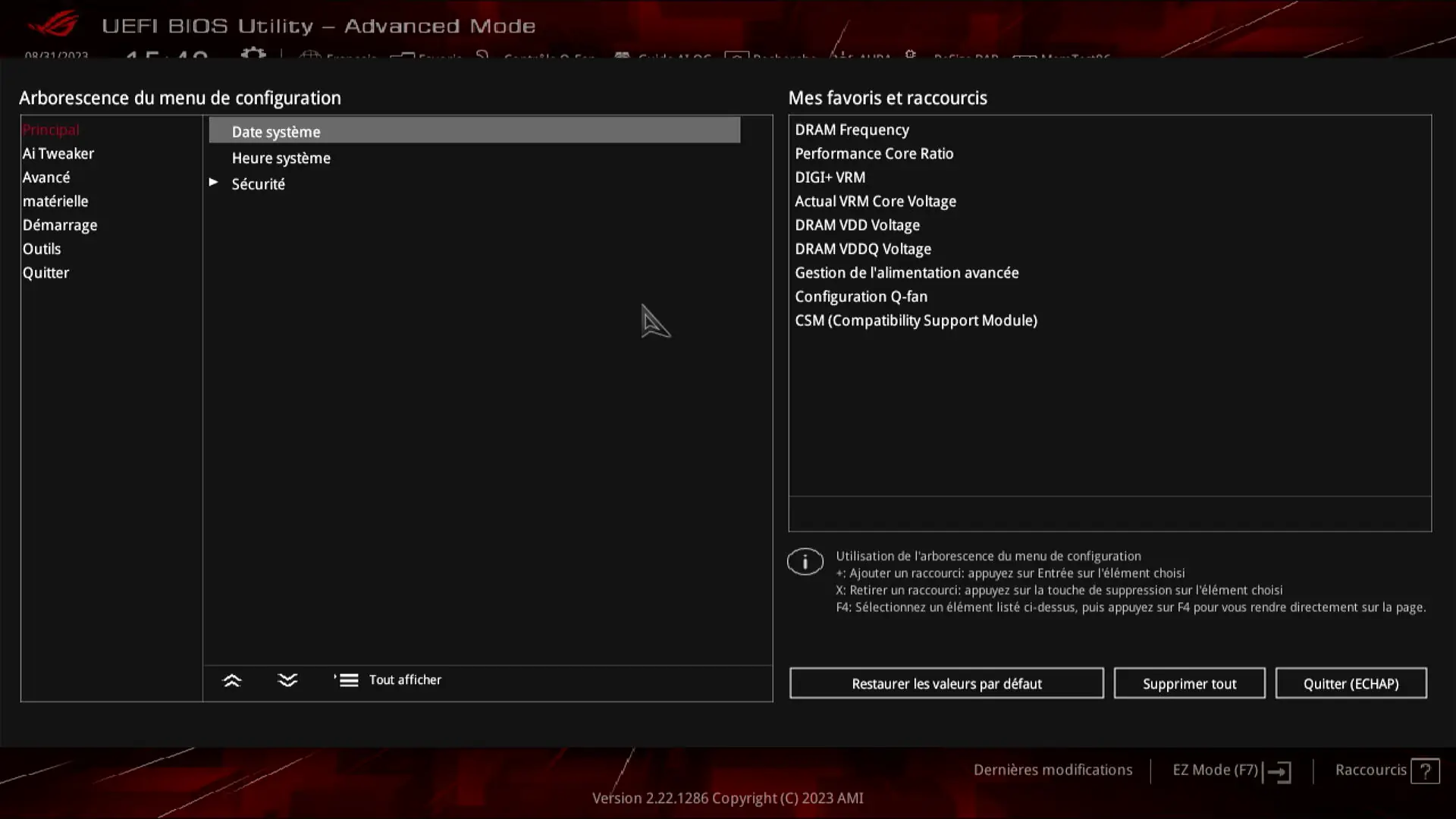Screen dimensions: 1456x819
Task: Select Performance Core Ratio shortcut
Action: click(874, 153)
